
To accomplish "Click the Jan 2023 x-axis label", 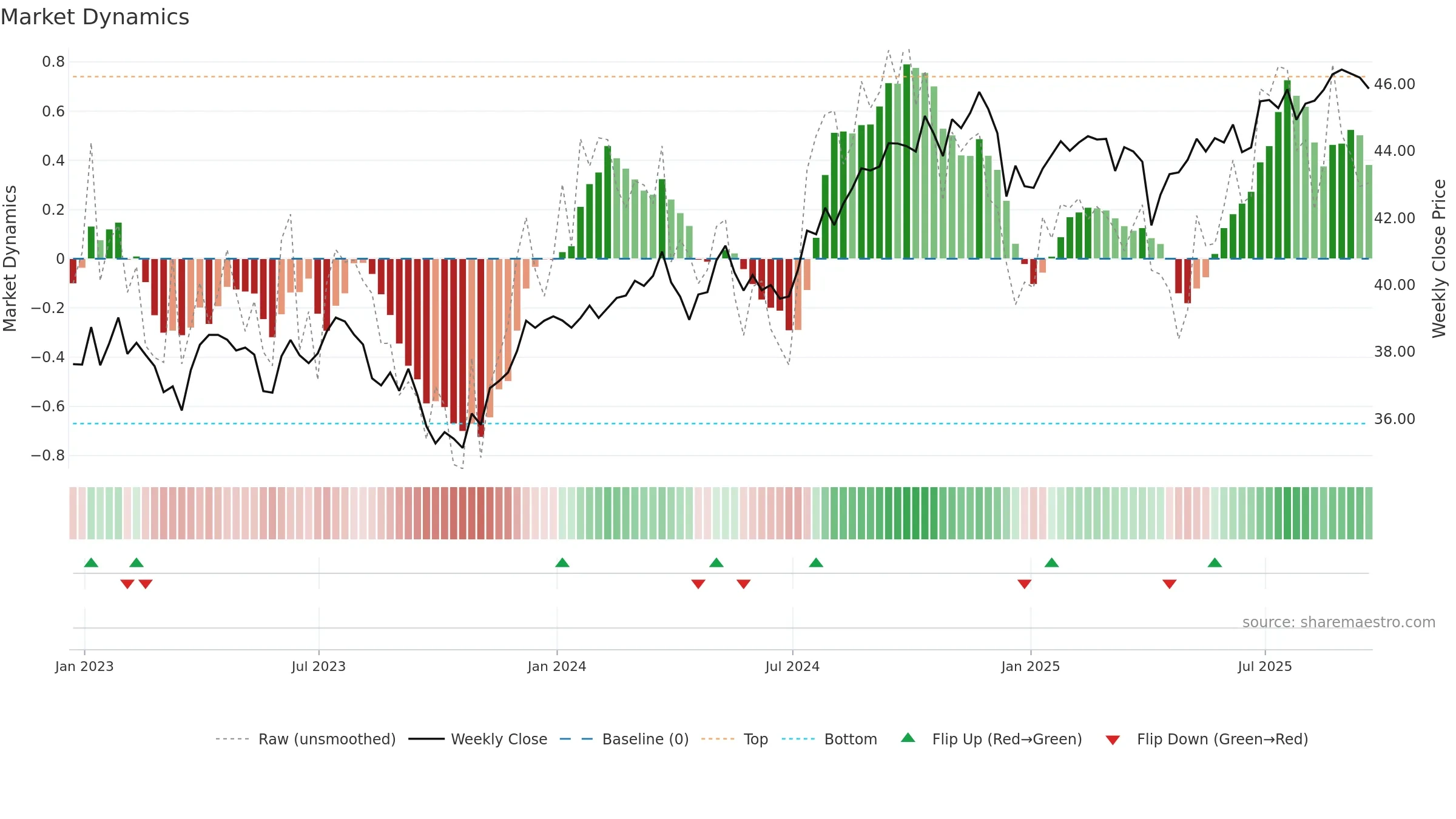I will point(84,666).
